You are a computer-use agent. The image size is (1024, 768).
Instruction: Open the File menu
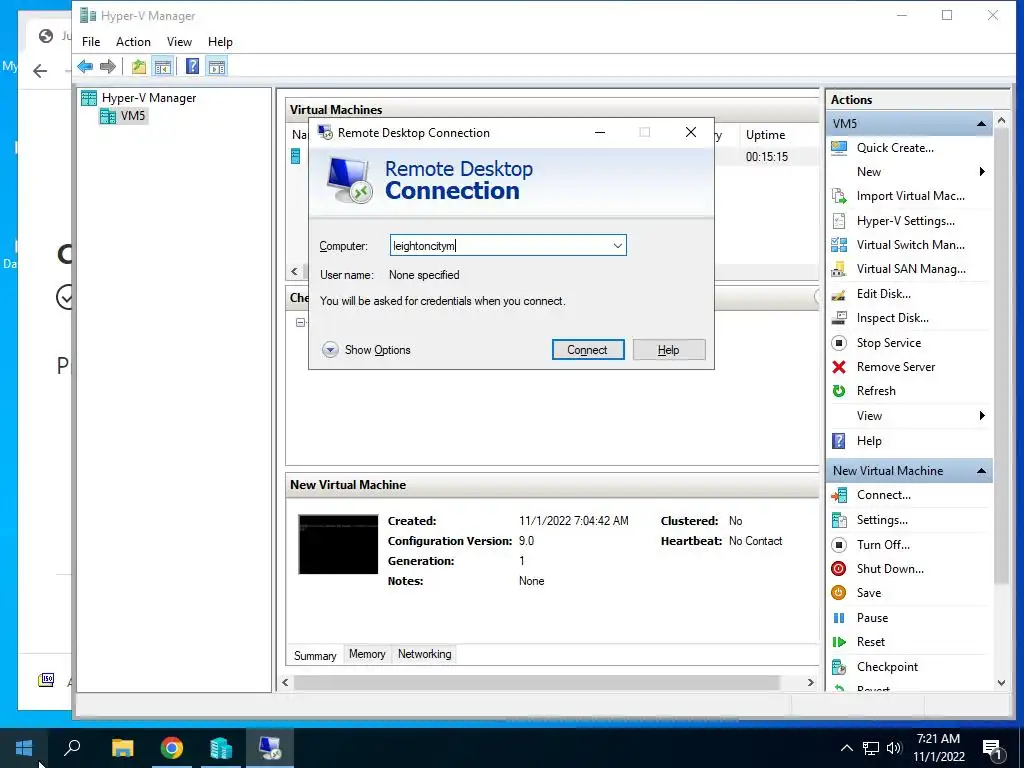[x=91, y=42]
